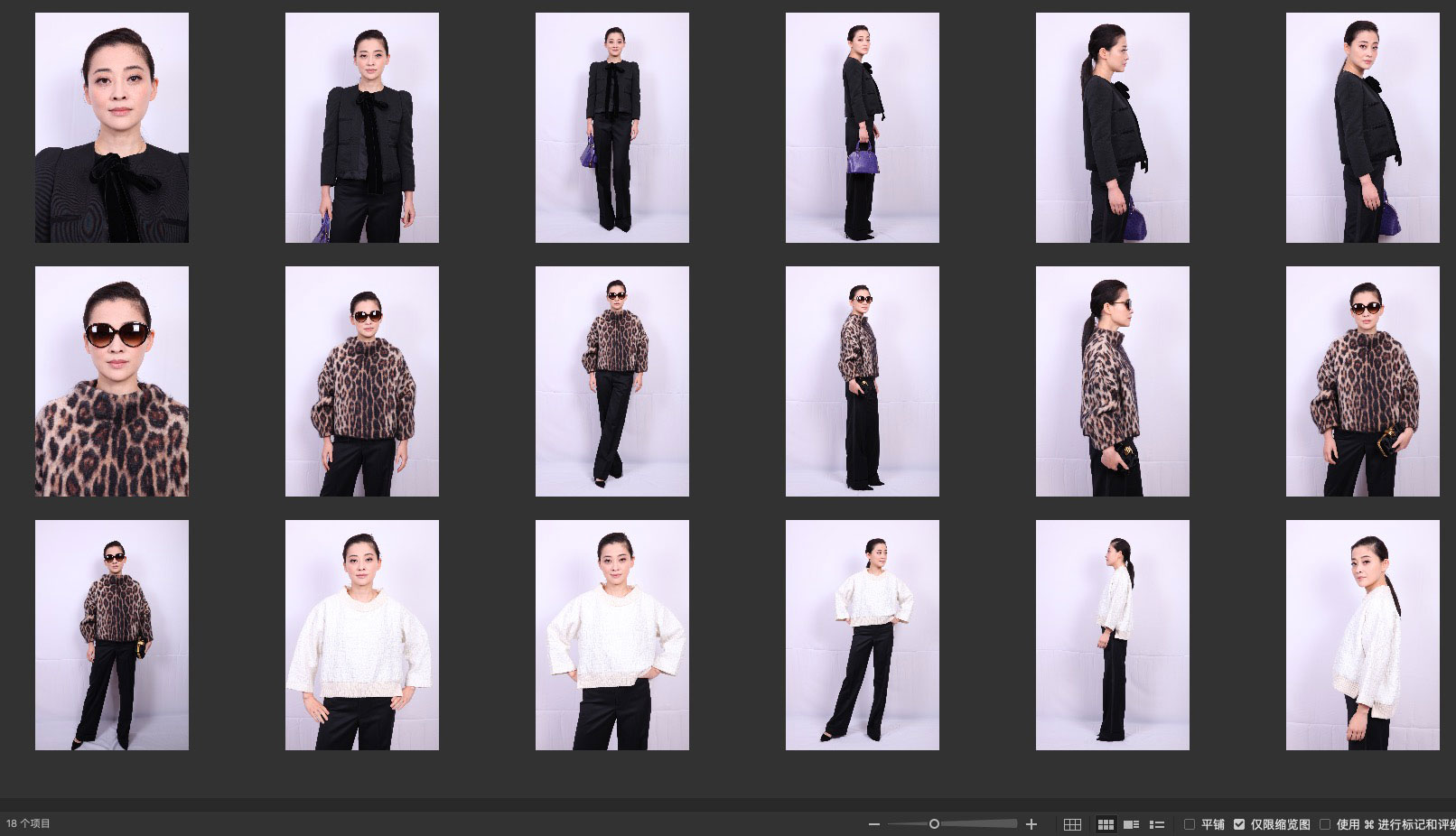
Task: Click the minus icon to shrink thumbnails
Action: [x=873, y=824]
